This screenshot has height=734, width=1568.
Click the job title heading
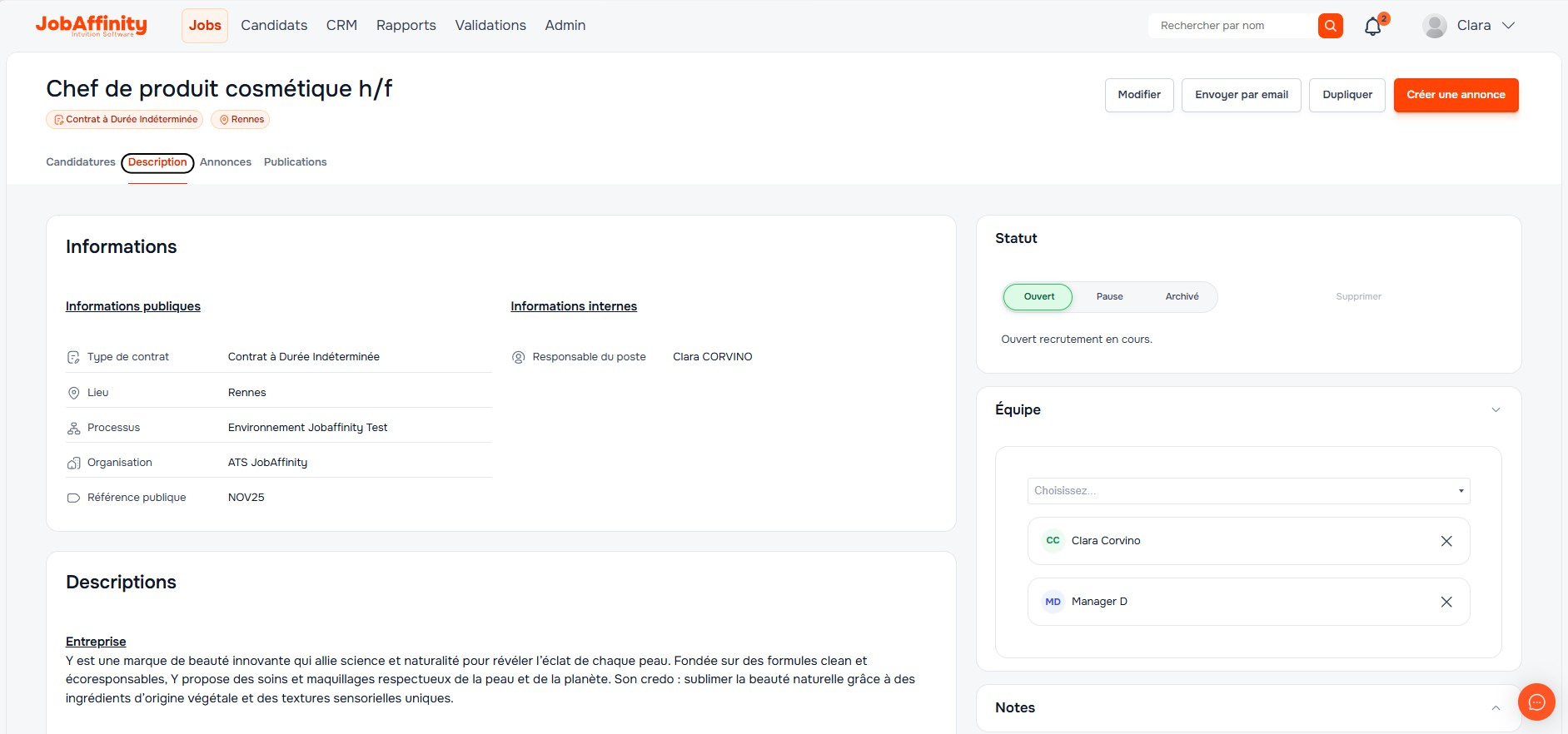[219, 88]
